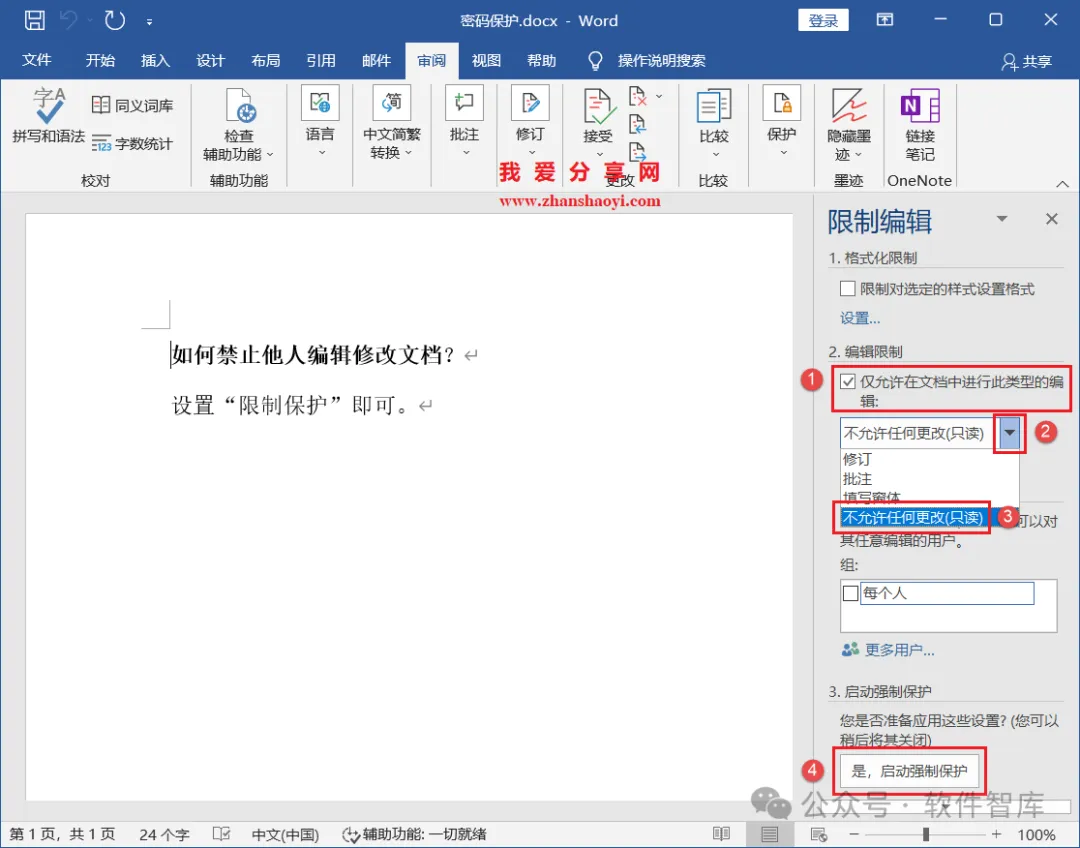The image size is (1080, 848).
Task: Click 检查辅助功能 accessibility icon
Action: point(239,106)
